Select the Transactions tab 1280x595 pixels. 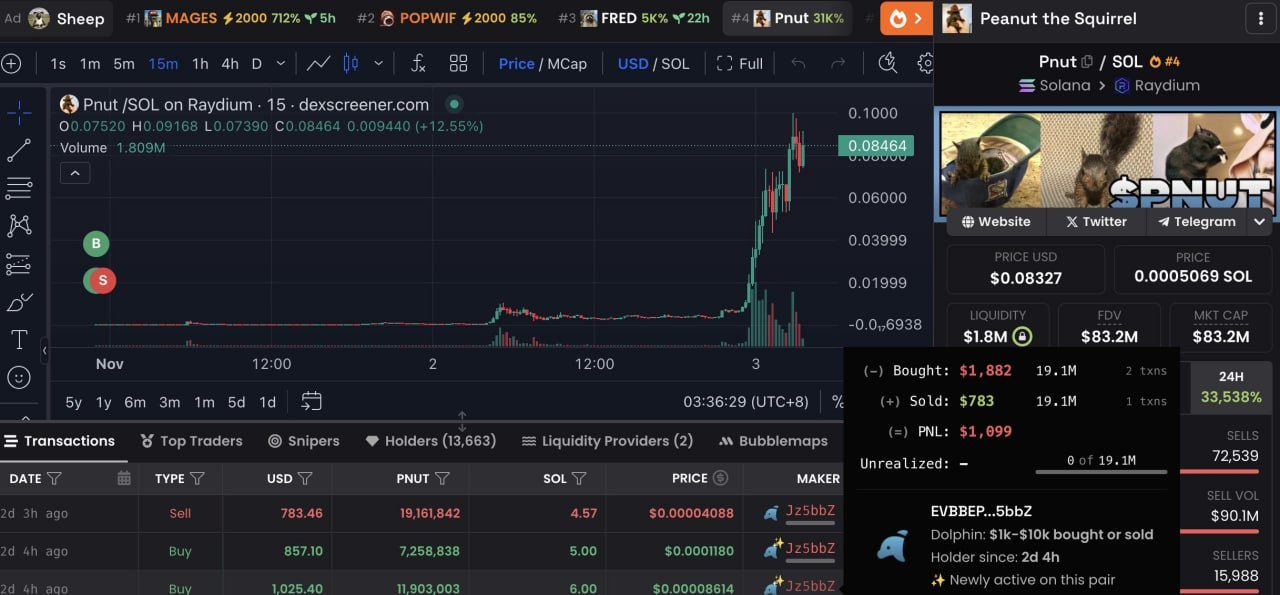[x=59, y=441]
